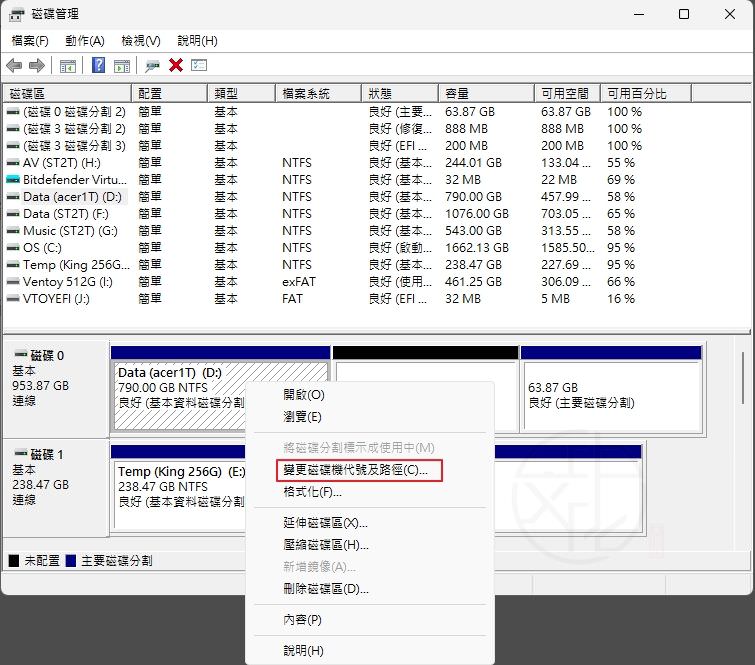This screenshot has height=665, width=755.
Task: Click the properties checklist toolbar icon
Action: click(x=199, y=65)
